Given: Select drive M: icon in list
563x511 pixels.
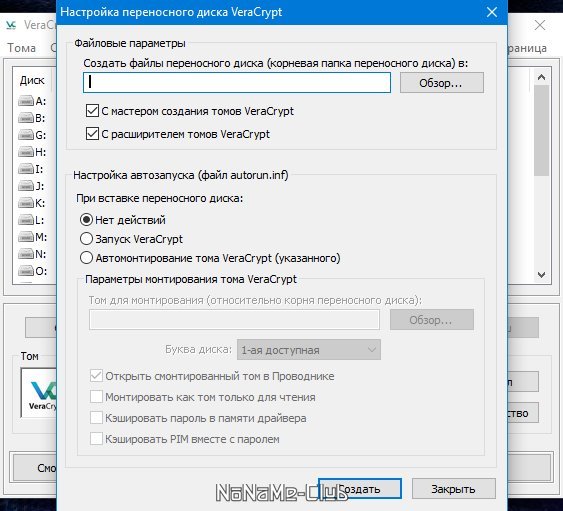Looking at the screenshot, I should coord(26,237).
